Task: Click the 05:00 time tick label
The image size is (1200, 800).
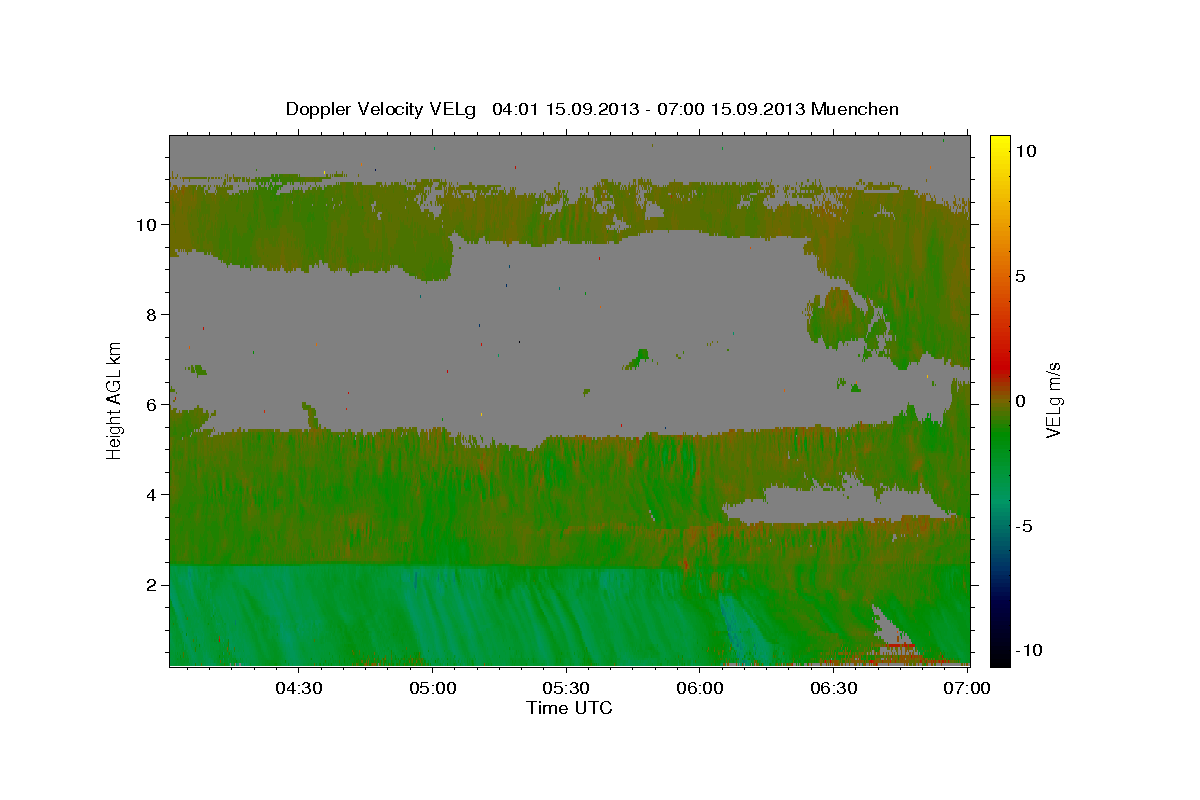Action: click(432, 687)
